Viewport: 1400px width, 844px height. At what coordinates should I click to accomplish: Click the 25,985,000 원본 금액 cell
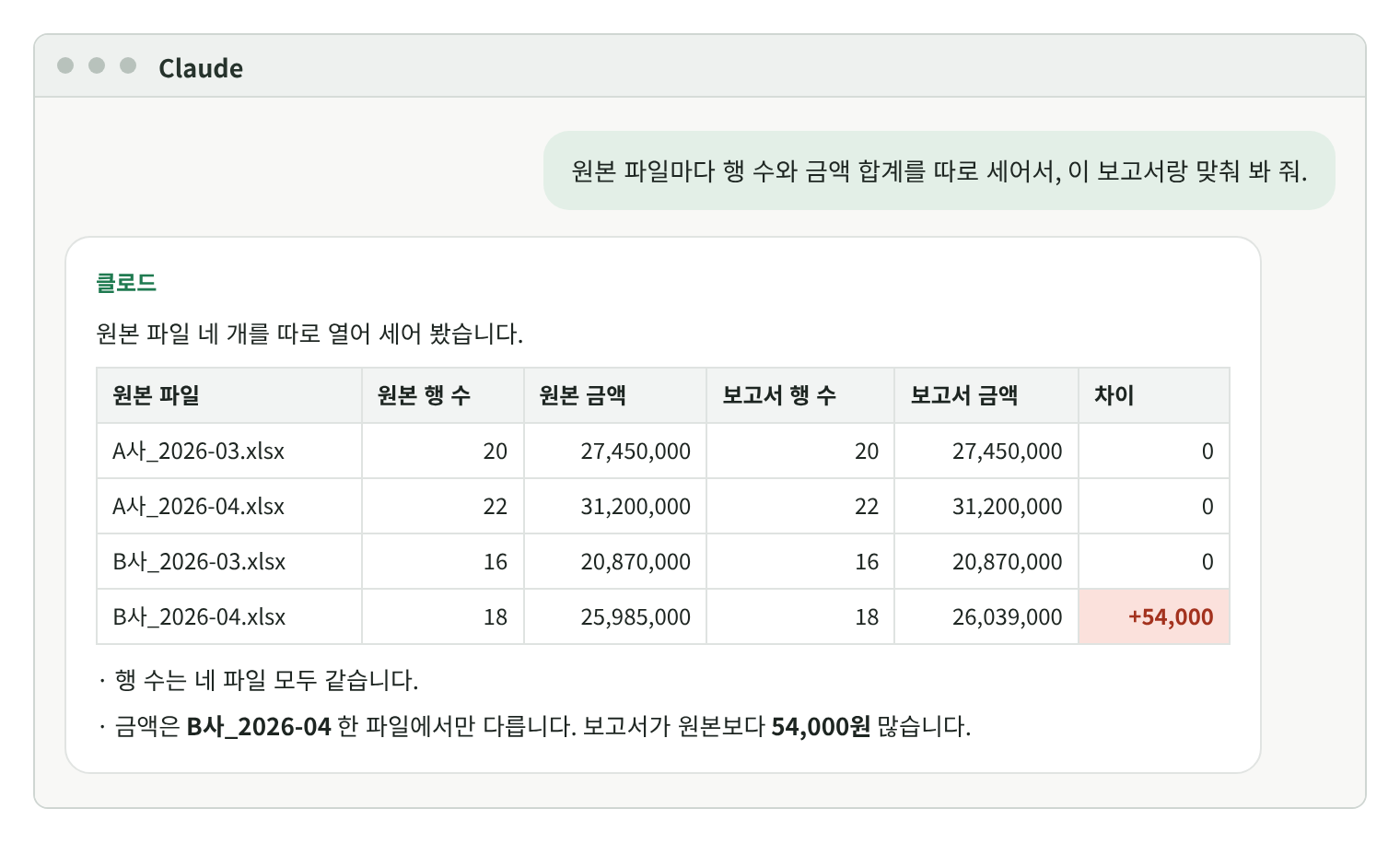[615, 616]
